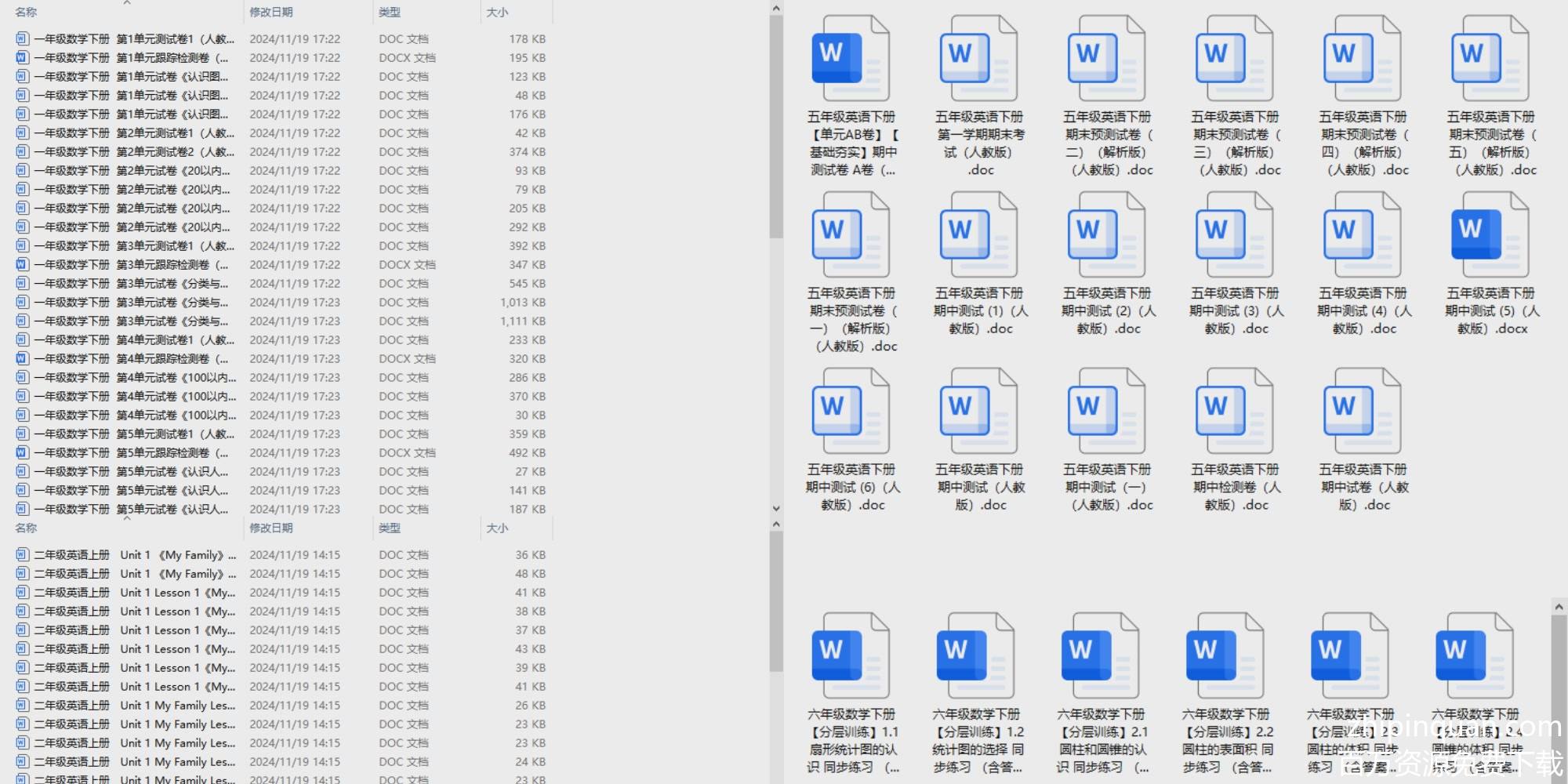Select the 期中测试 (1) Word document icon

click(x=978, y=235)
